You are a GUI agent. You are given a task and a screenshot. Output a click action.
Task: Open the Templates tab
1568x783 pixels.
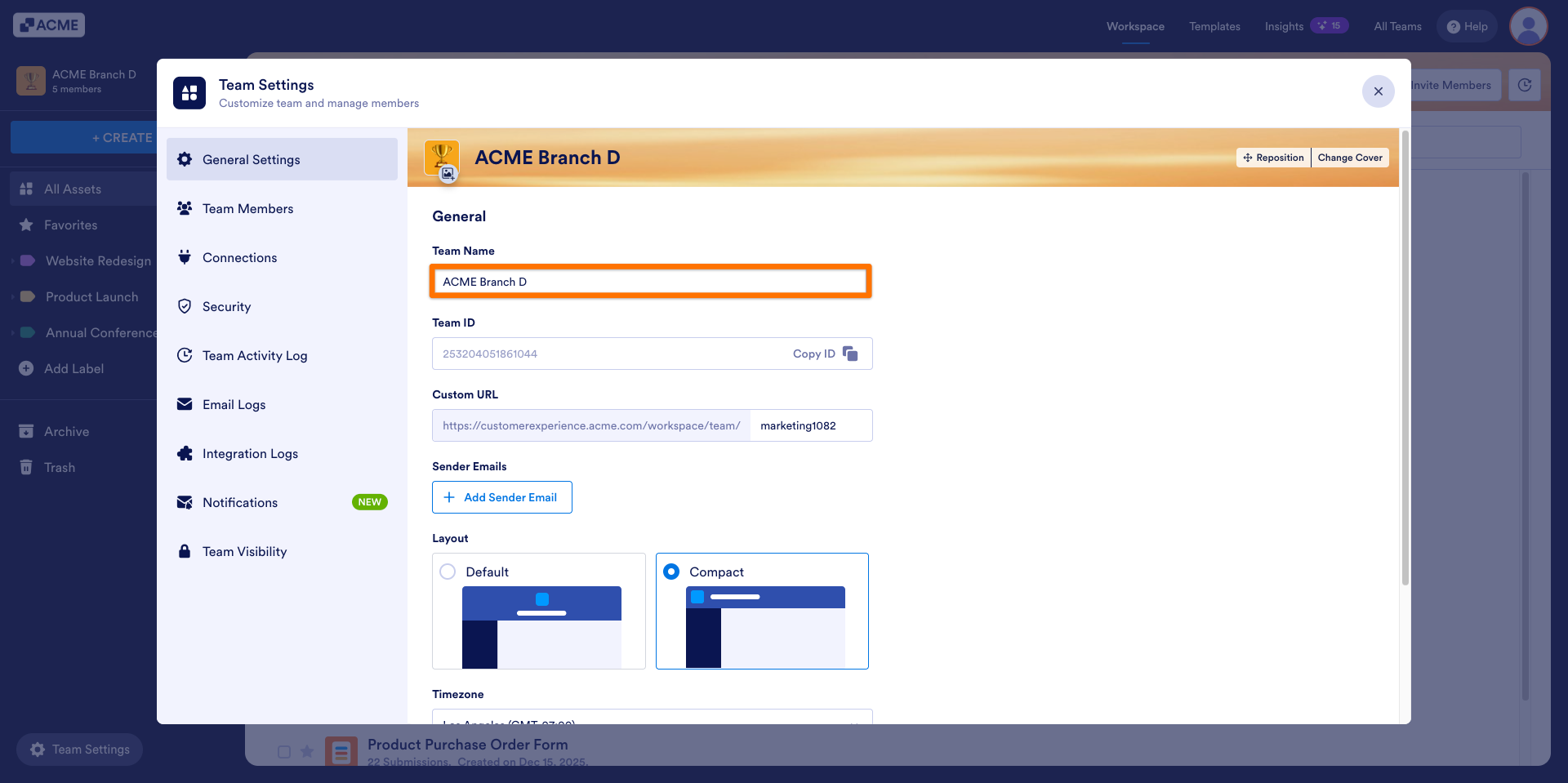(x=1214, y=26)
